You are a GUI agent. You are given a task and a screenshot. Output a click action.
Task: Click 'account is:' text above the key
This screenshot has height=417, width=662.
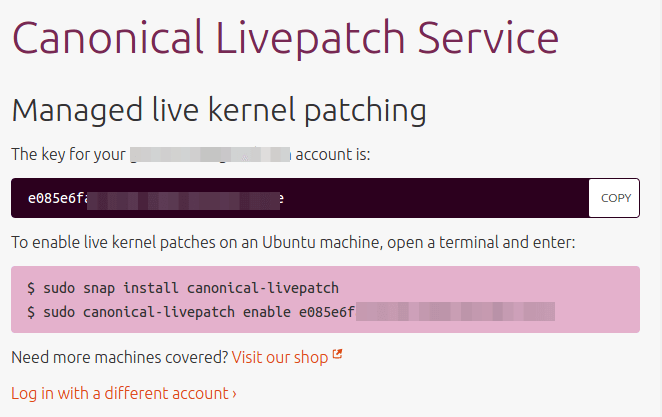[333, 155]
